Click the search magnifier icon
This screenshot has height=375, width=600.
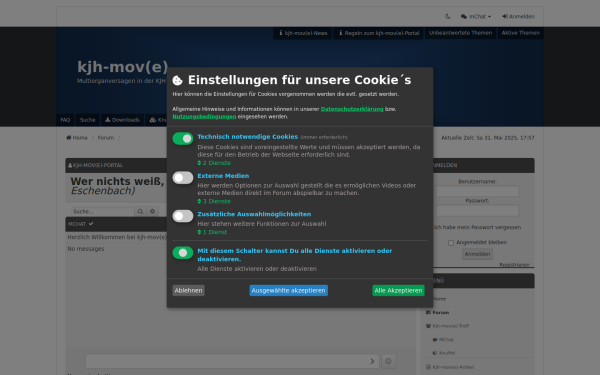[x=140, y=211]
